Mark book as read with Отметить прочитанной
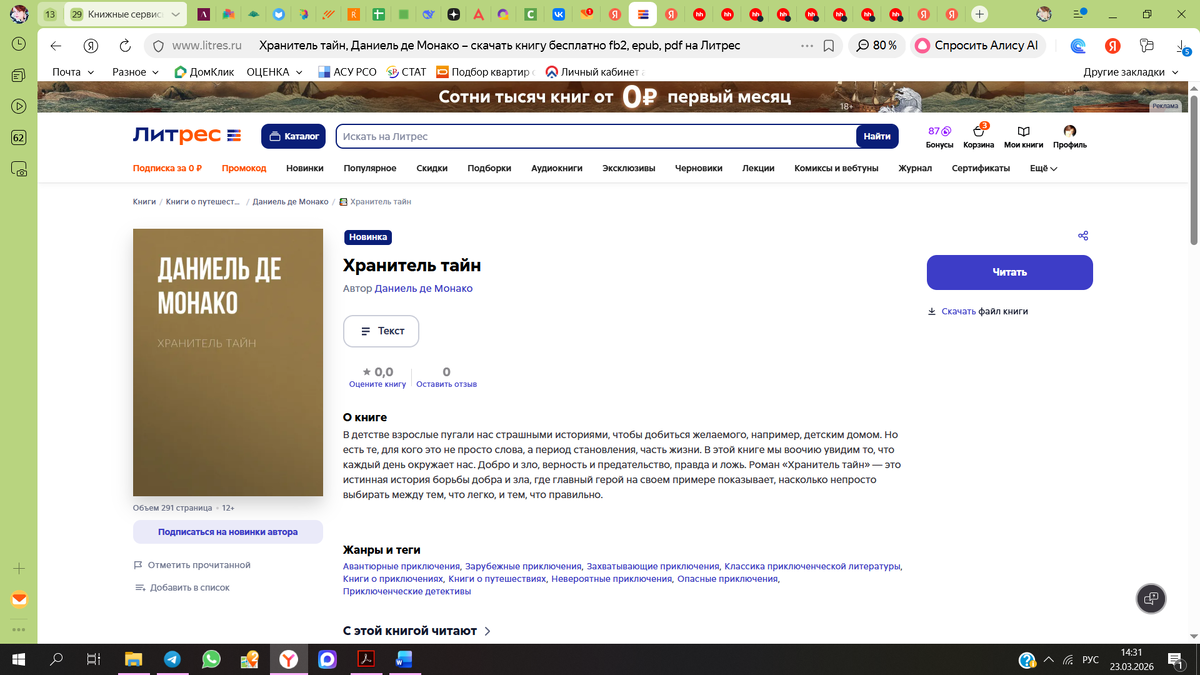 [x=192, y=565]
